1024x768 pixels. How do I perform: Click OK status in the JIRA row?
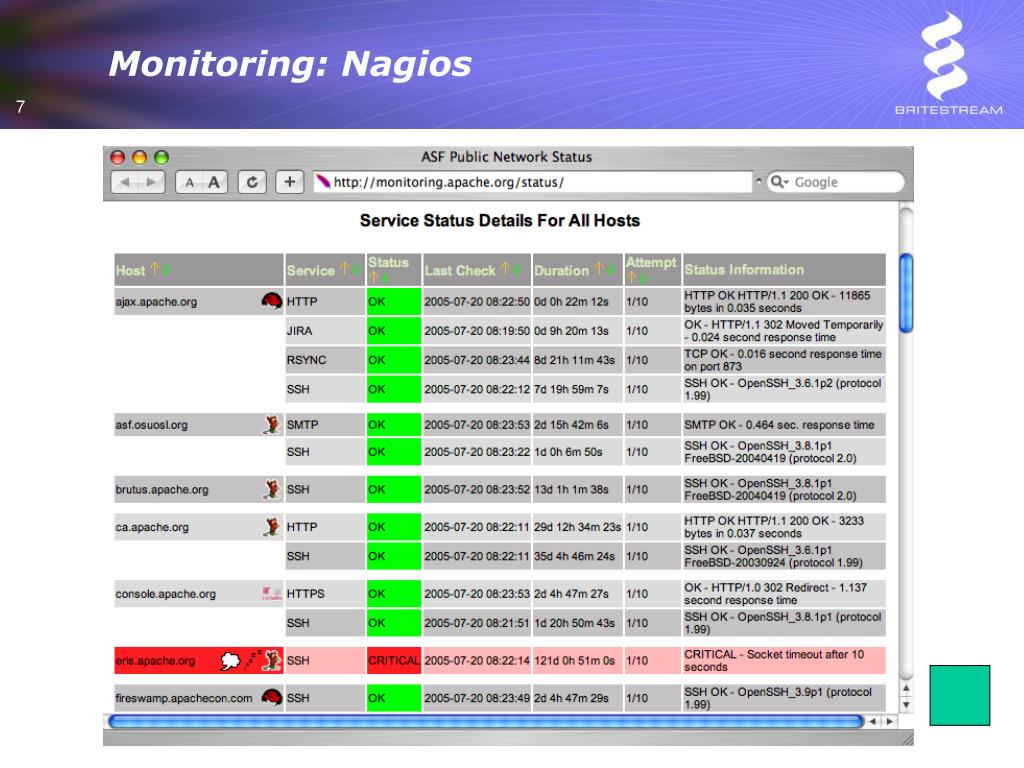click(394, 330)
